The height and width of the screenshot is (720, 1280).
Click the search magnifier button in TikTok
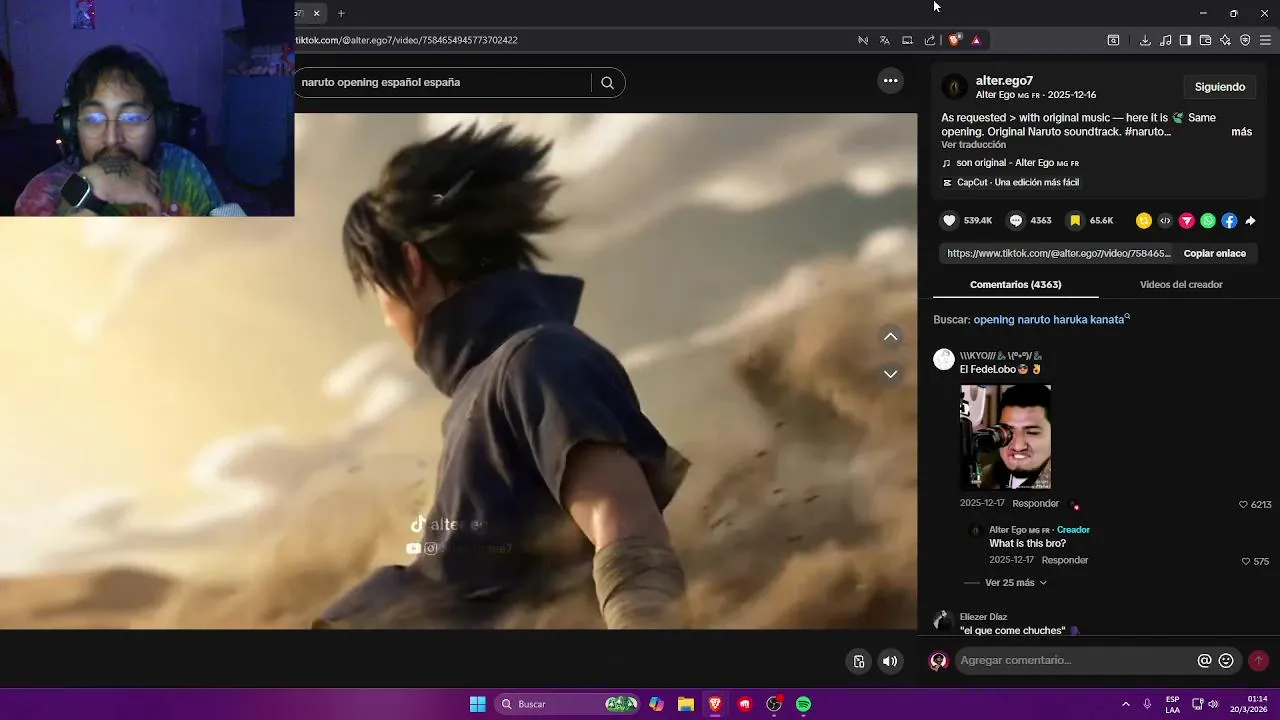[x=607, y=83]
